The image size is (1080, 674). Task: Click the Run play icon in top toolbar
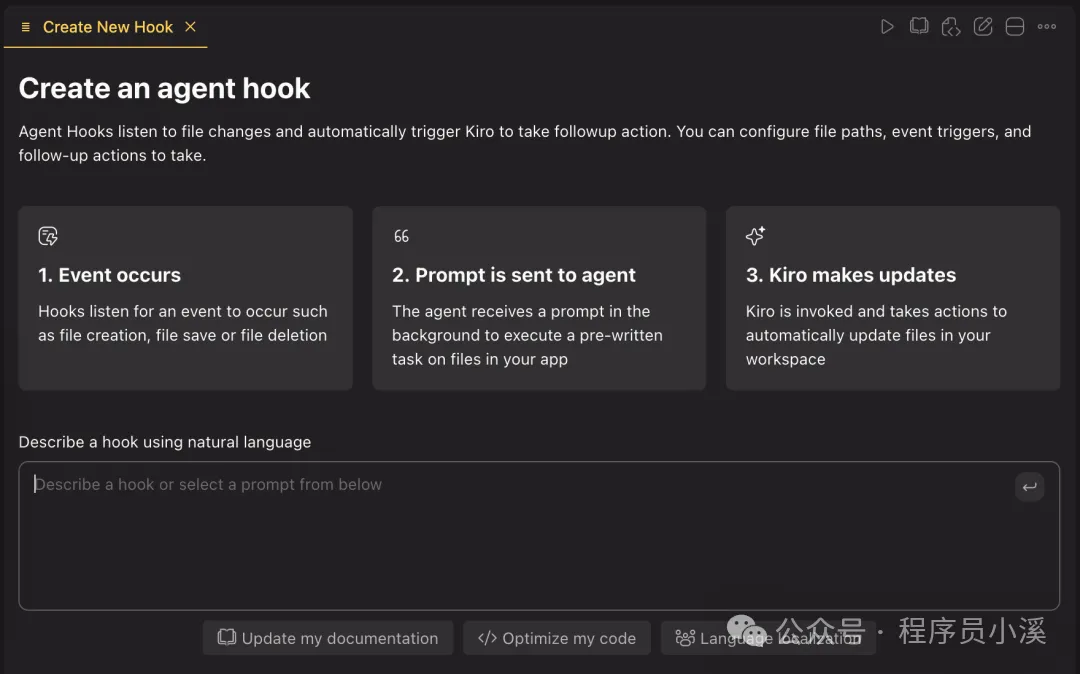[x=887, y=27]
